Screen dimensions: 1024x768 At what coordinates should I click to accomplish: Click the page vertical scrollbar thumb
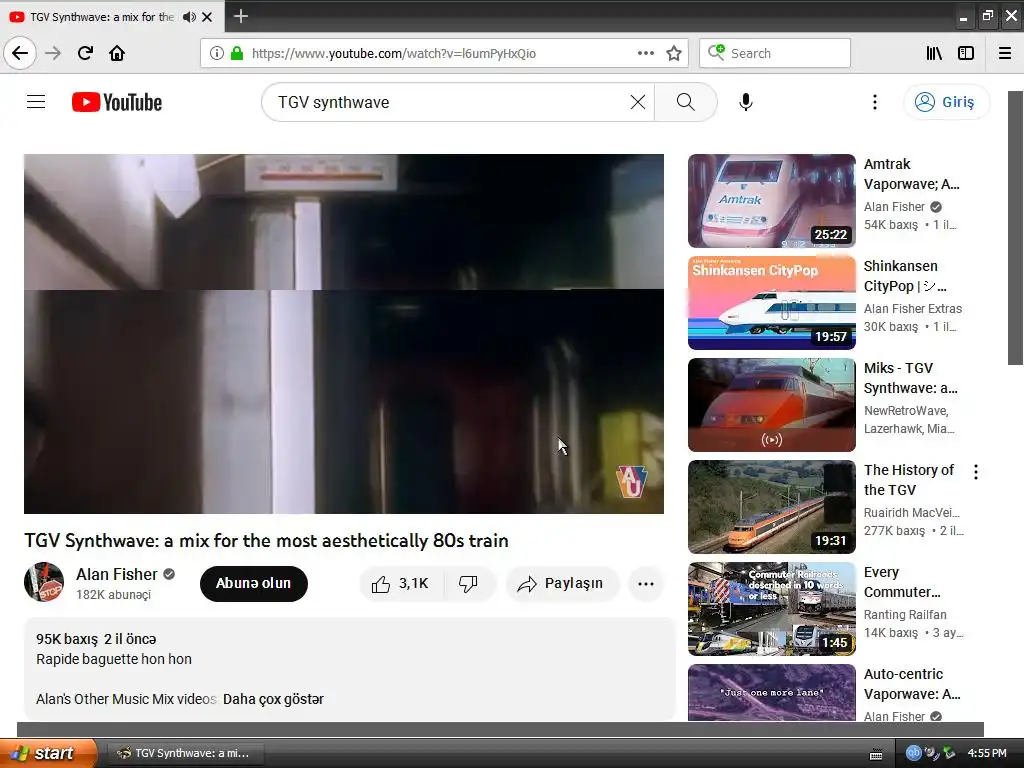point(1016,228)
